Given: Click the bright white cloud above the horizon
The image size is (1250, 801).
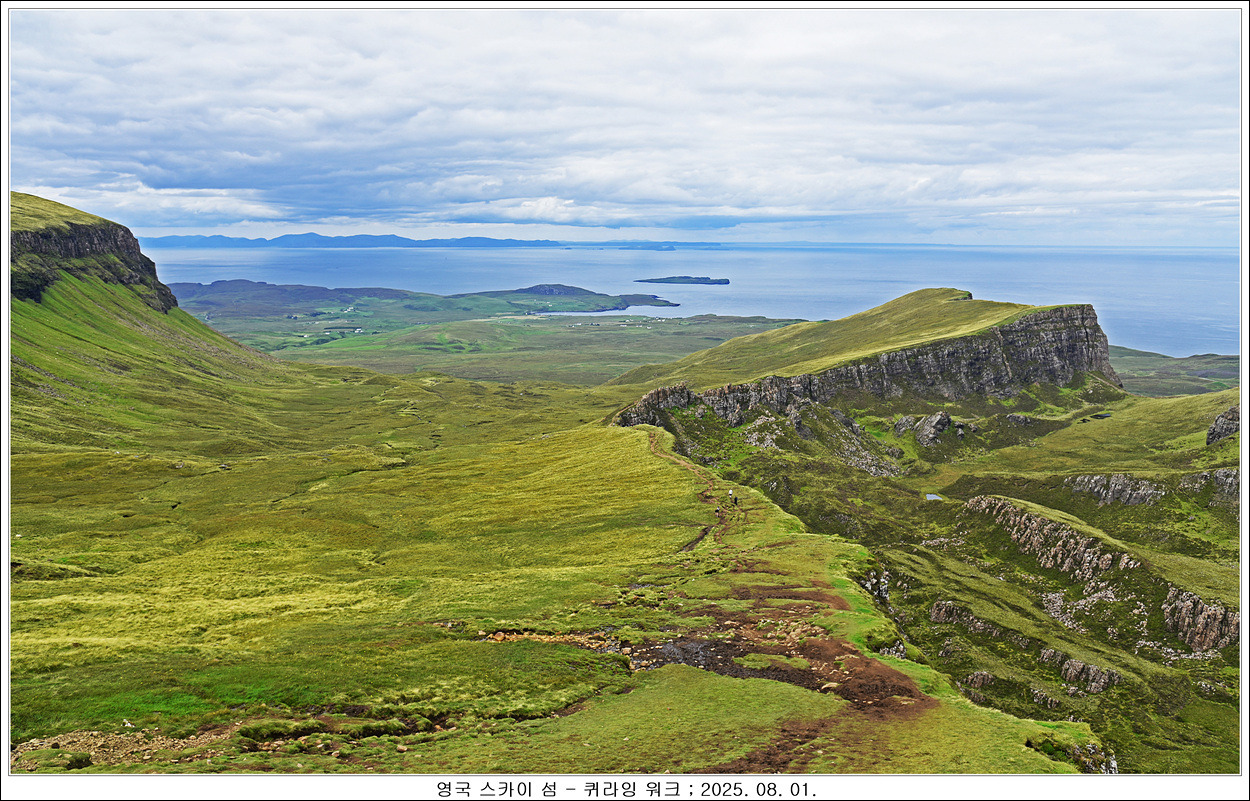Looking at the screenshot, I should (x=540, y=208).
